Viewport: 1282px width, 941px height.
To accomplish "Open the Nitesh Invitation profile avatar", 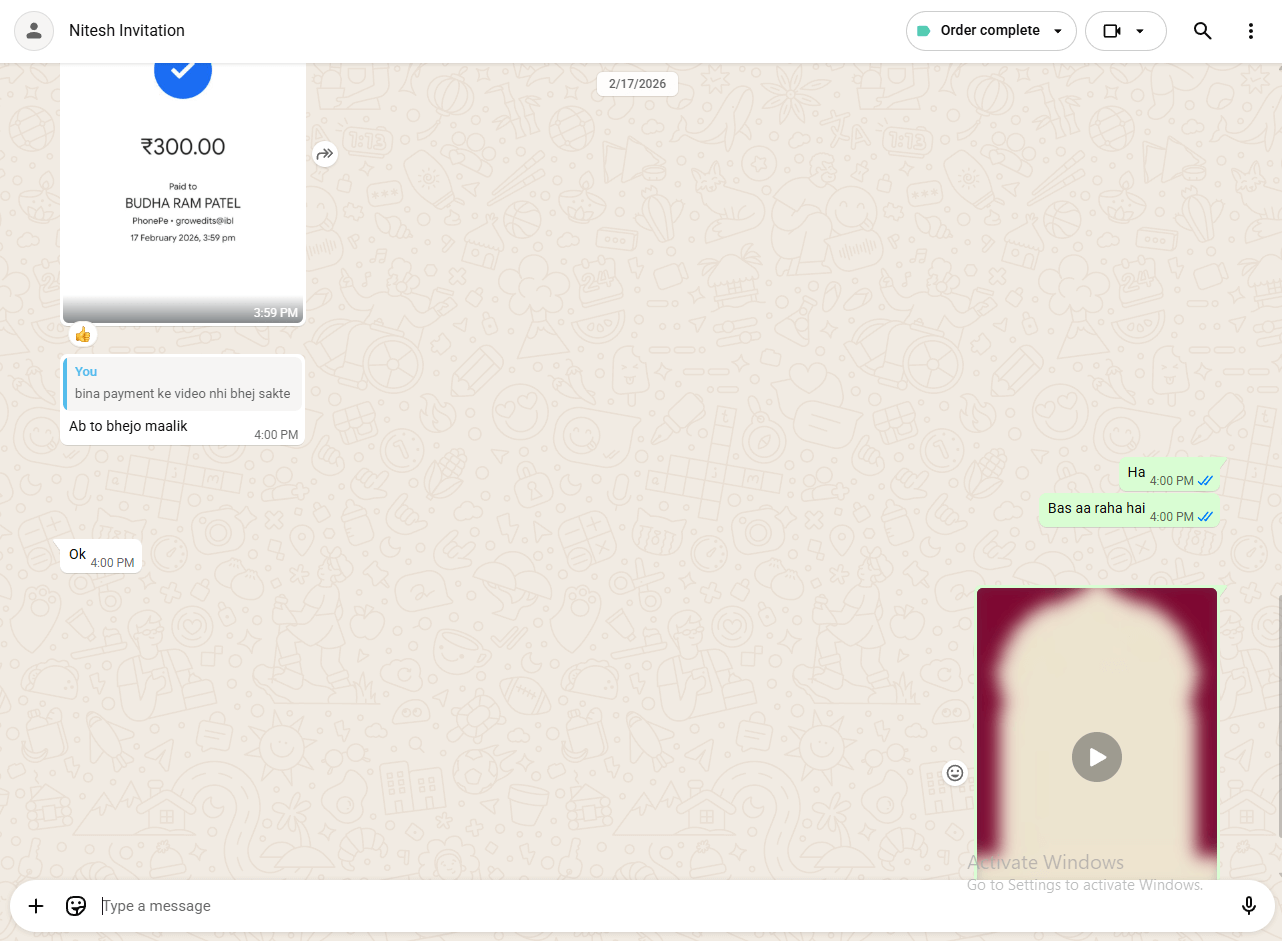I will coord(34,31).
